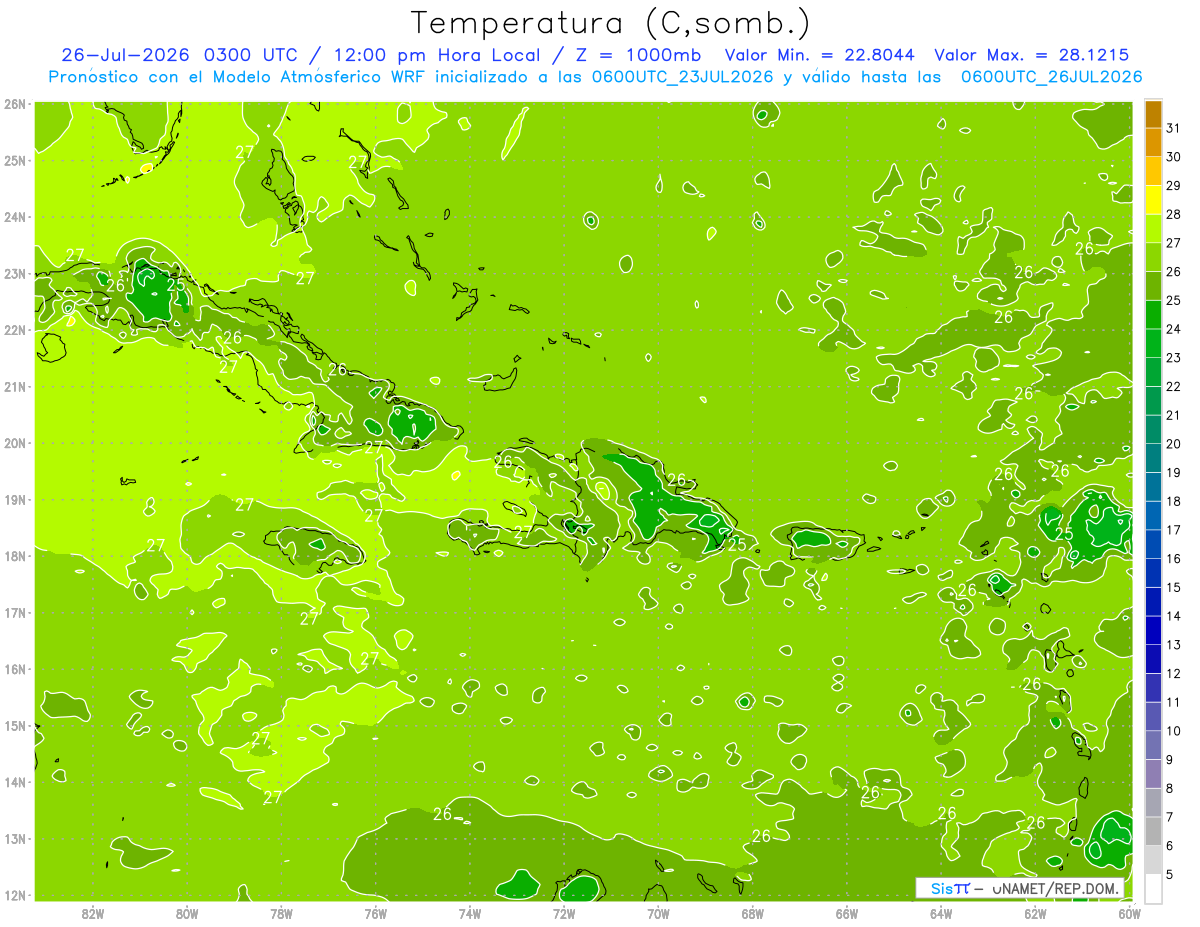Screen dimensions: 1200x927
Task: Click the dark blue swatch between 13 and 14
Action: coord(1153,630)
